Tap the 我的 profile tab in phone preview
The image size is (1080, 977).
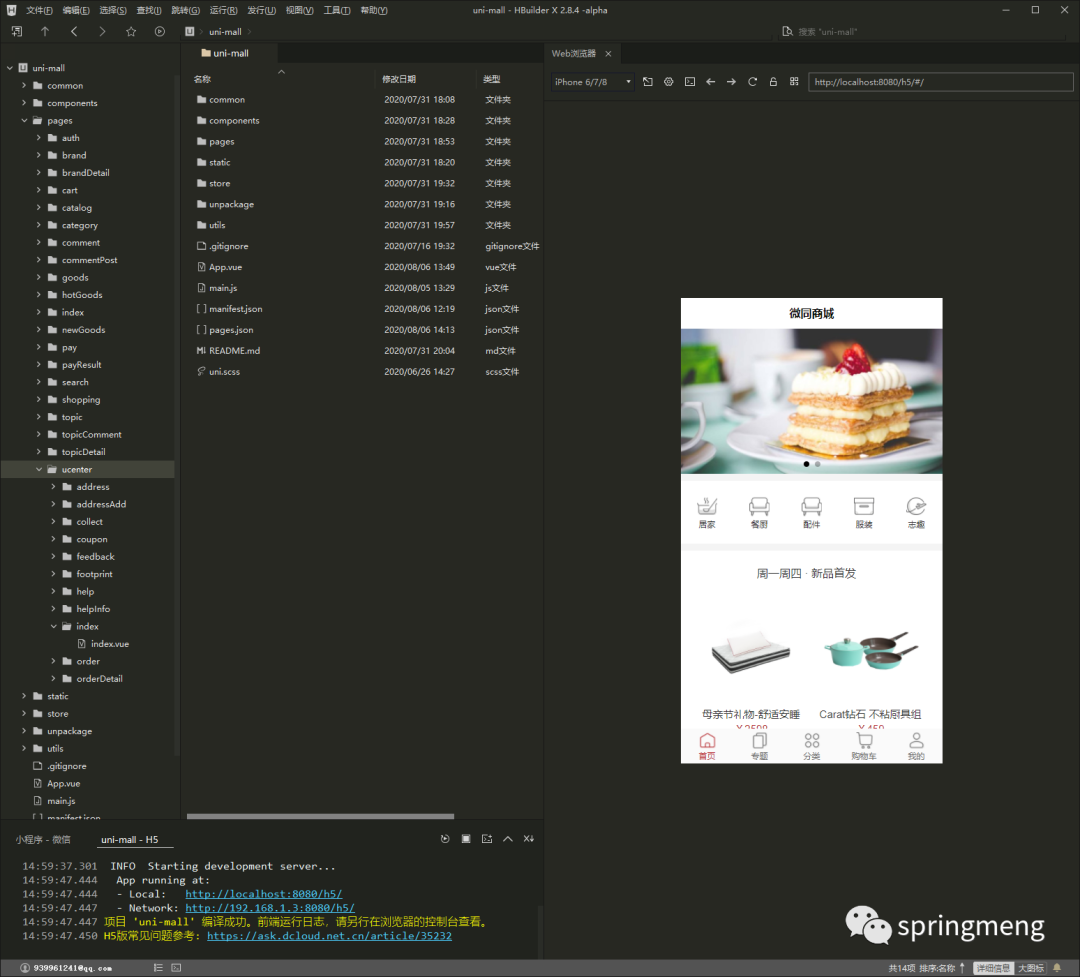[916, 746]
